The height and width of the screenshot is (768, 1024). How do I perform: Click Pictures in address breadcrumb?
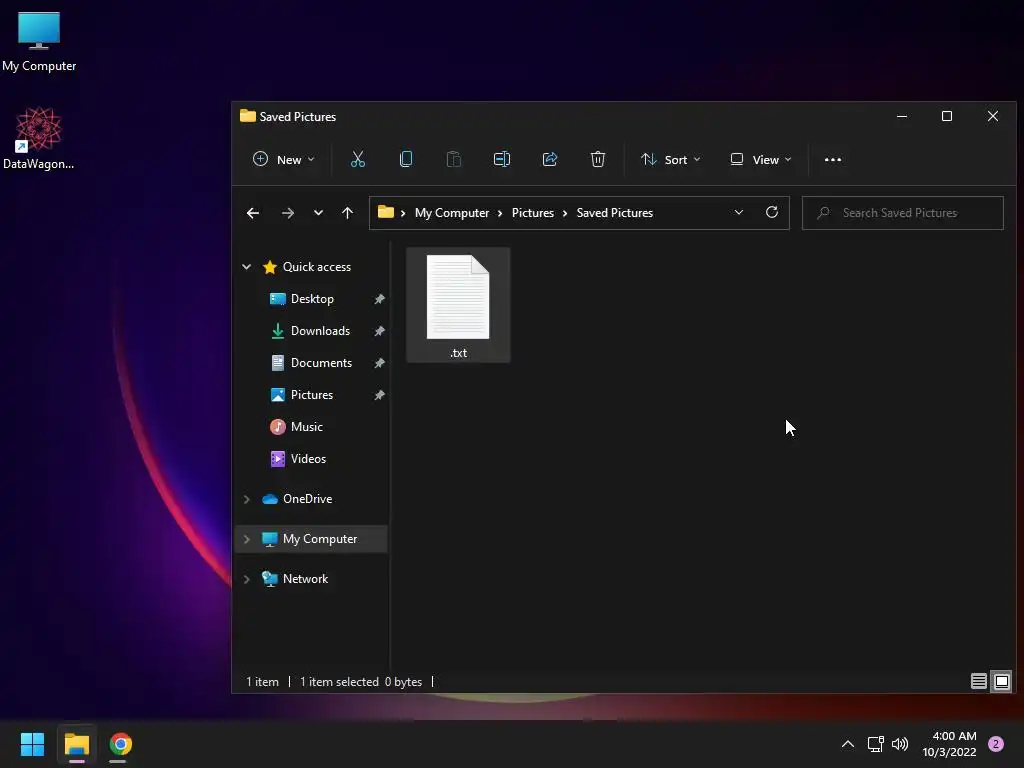(532, 213)
